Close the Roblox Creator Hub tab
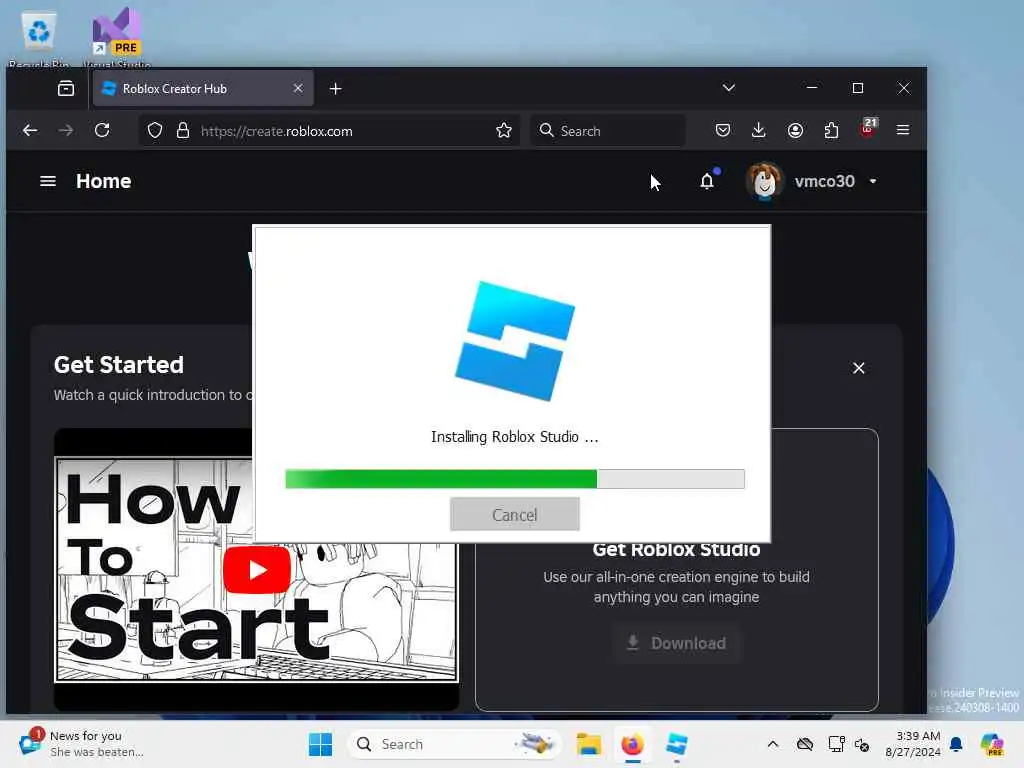 pyautogui.click(x=298, y=88)
